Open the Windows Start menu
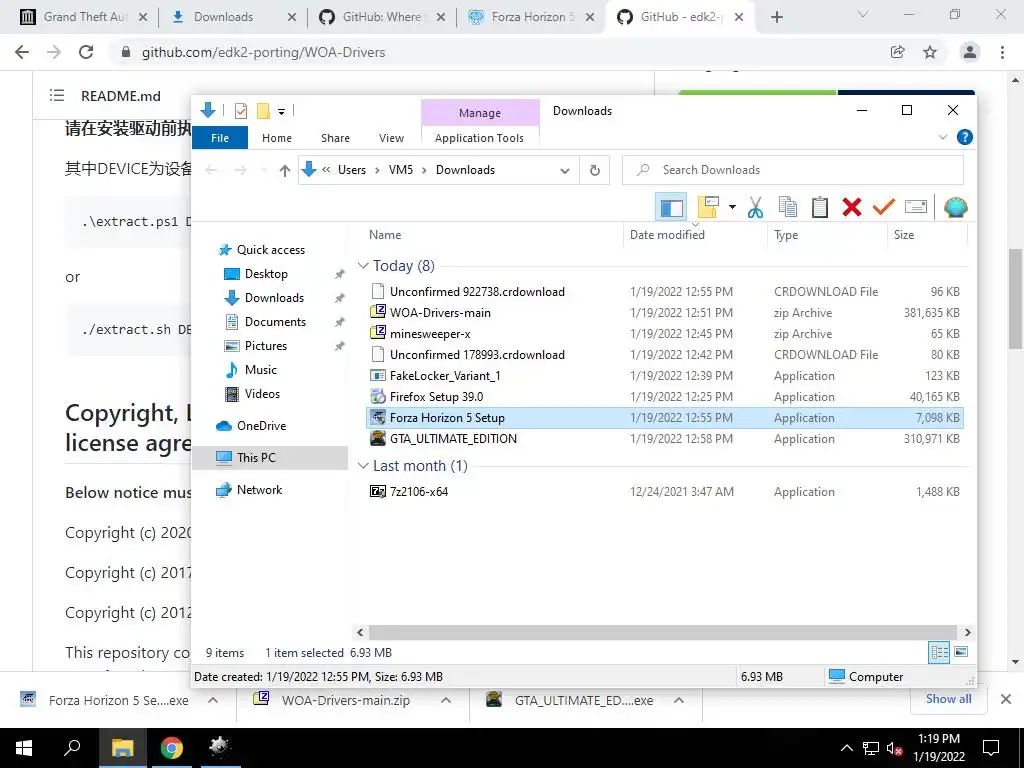The height and width of the screenshot is (768, 1024). click(x=24, y=747)
